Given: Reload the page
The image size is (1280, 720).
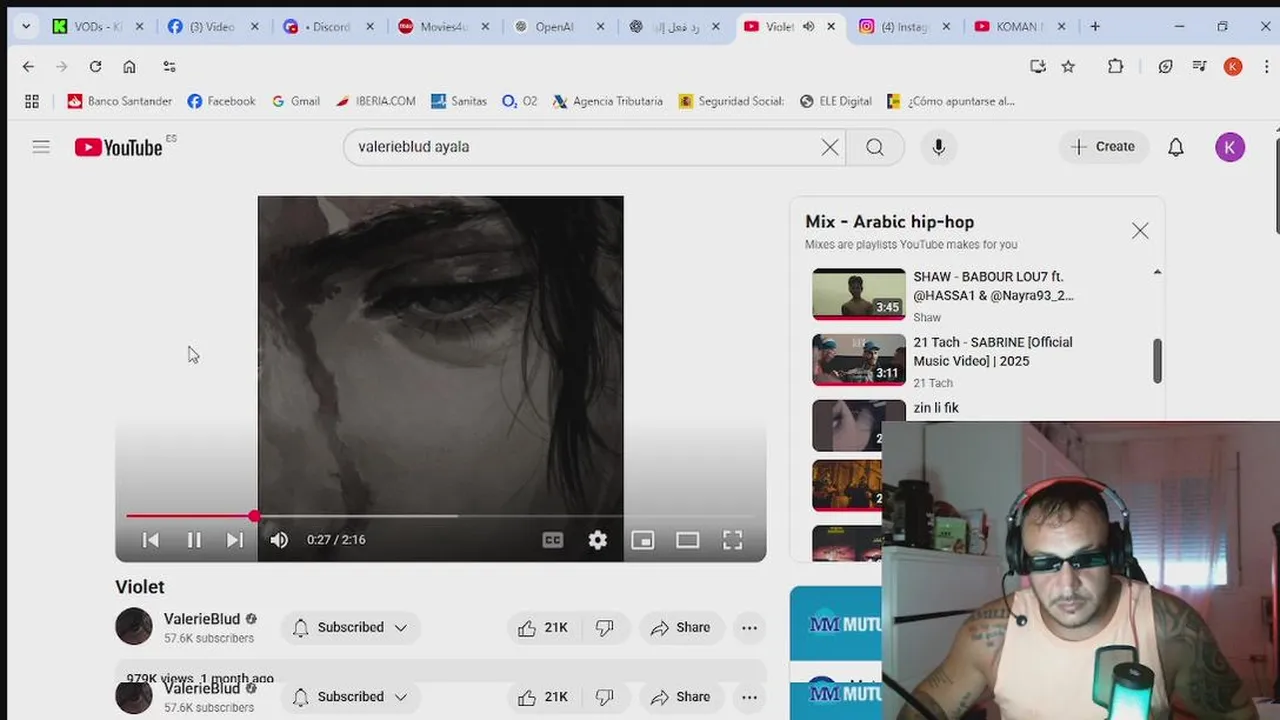Looking at the screenshot, I should pos(95,66).
